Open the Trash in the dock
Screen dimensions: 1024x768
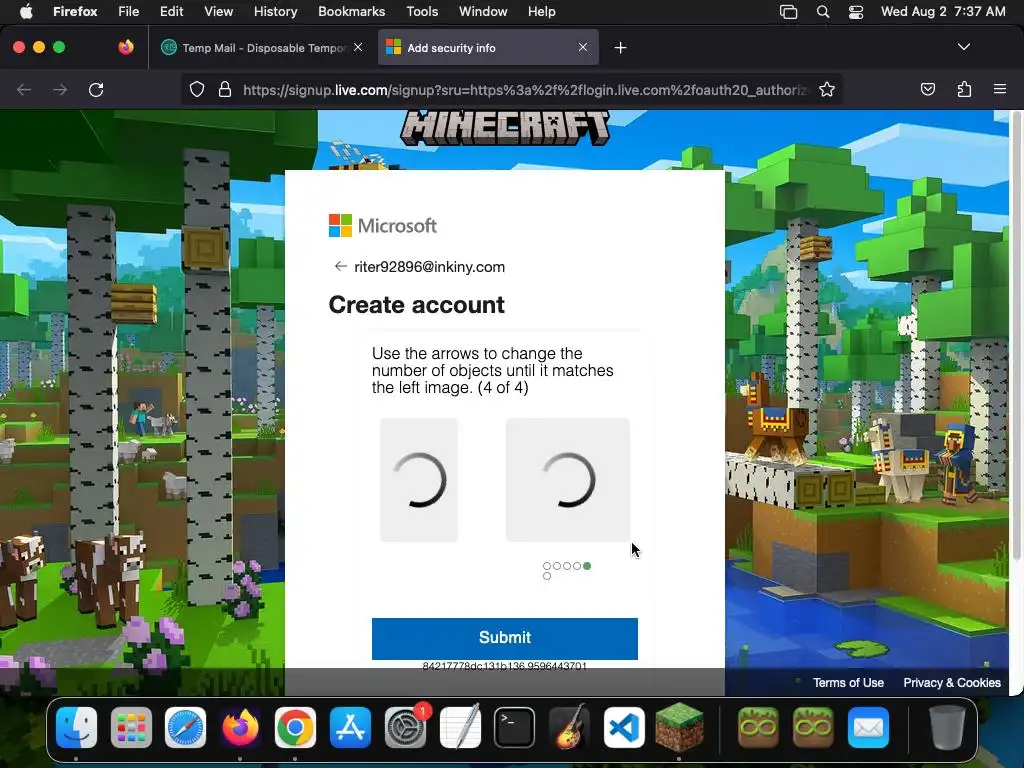947,728
